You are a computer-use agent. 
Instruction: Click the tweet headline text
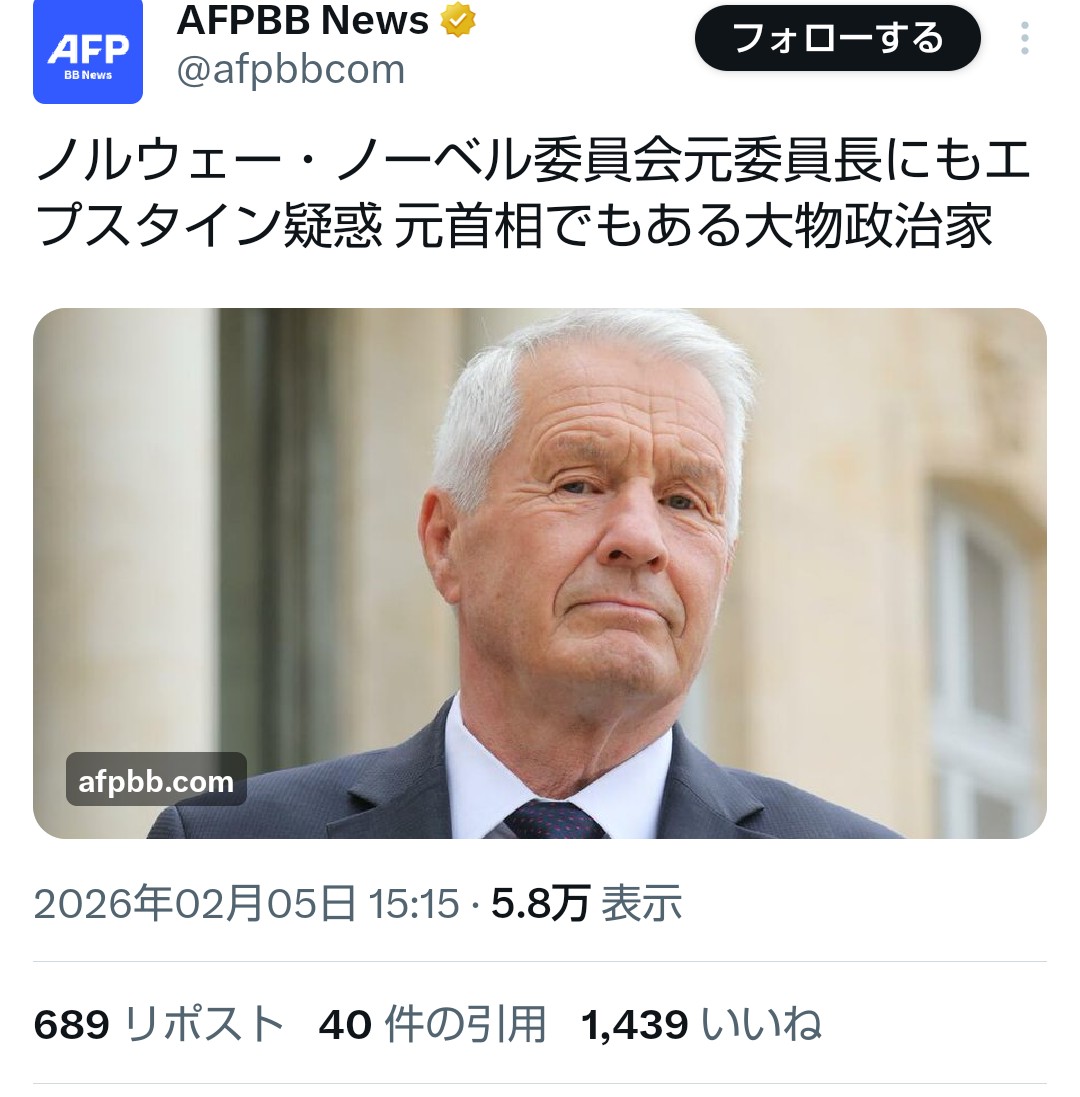tap(532, 192)
